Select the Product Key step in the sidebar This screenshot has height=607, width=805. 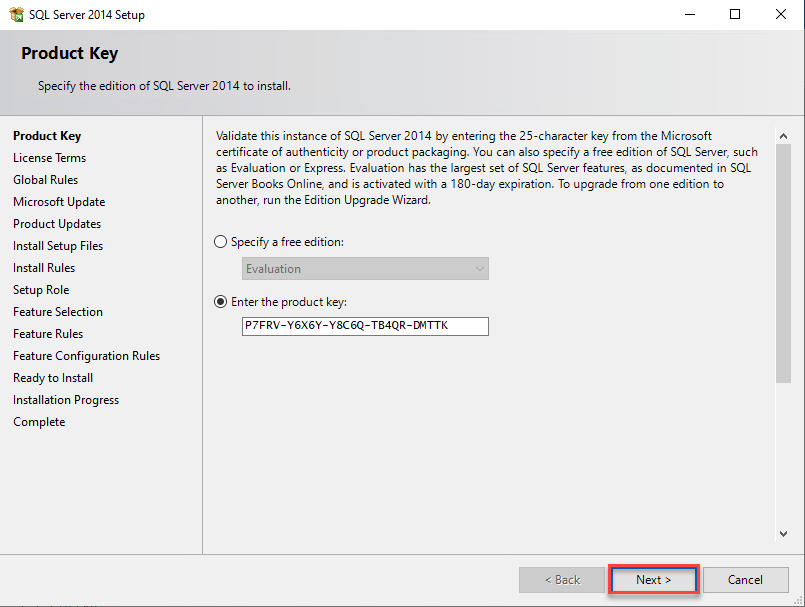click(47, 136)
